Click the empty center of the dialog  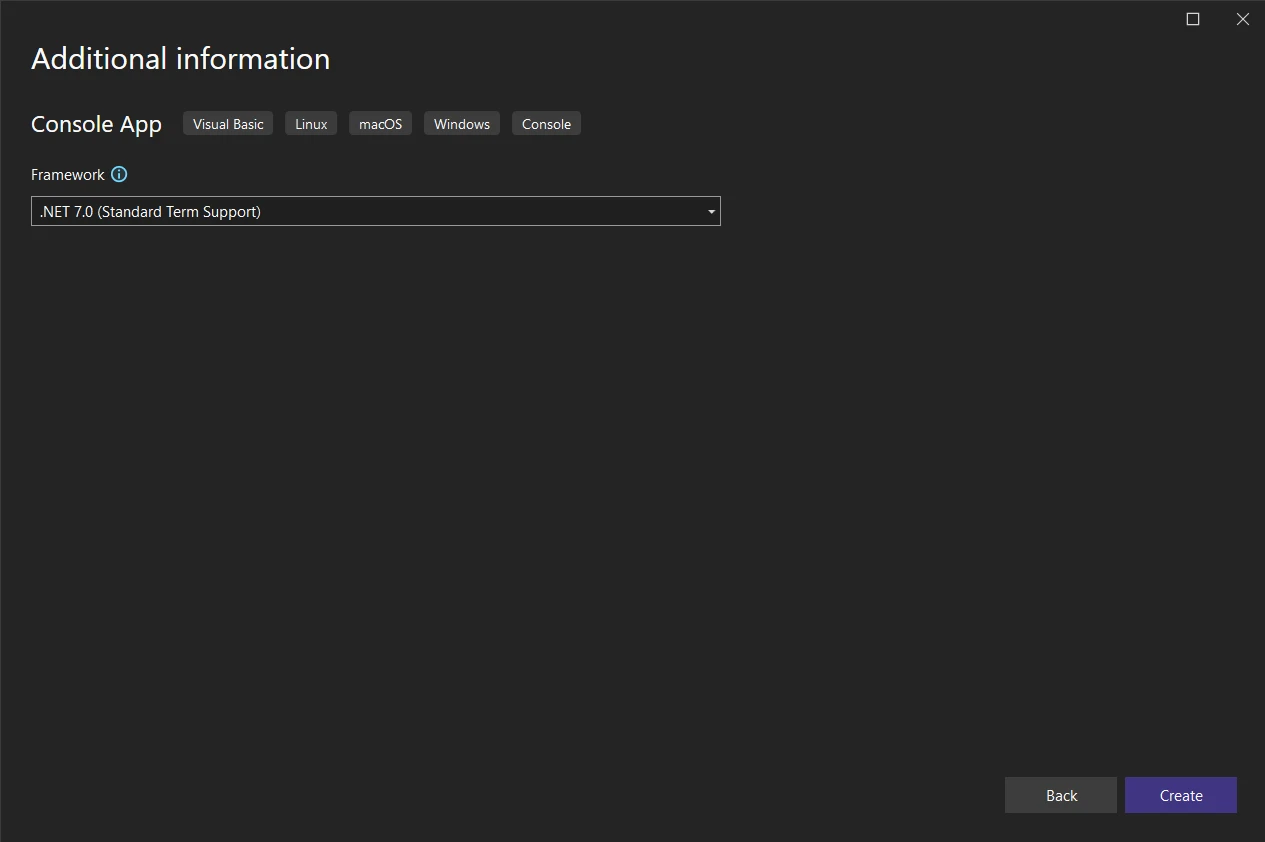pos(632,480)
